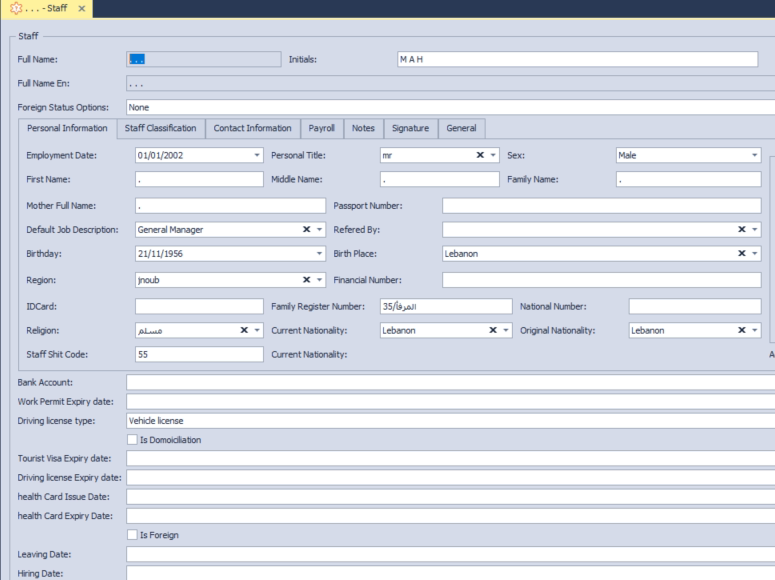Screen dimensions: 775x580
Task: Clear the Region field value jnoub
Action: (x=306, y=280)
